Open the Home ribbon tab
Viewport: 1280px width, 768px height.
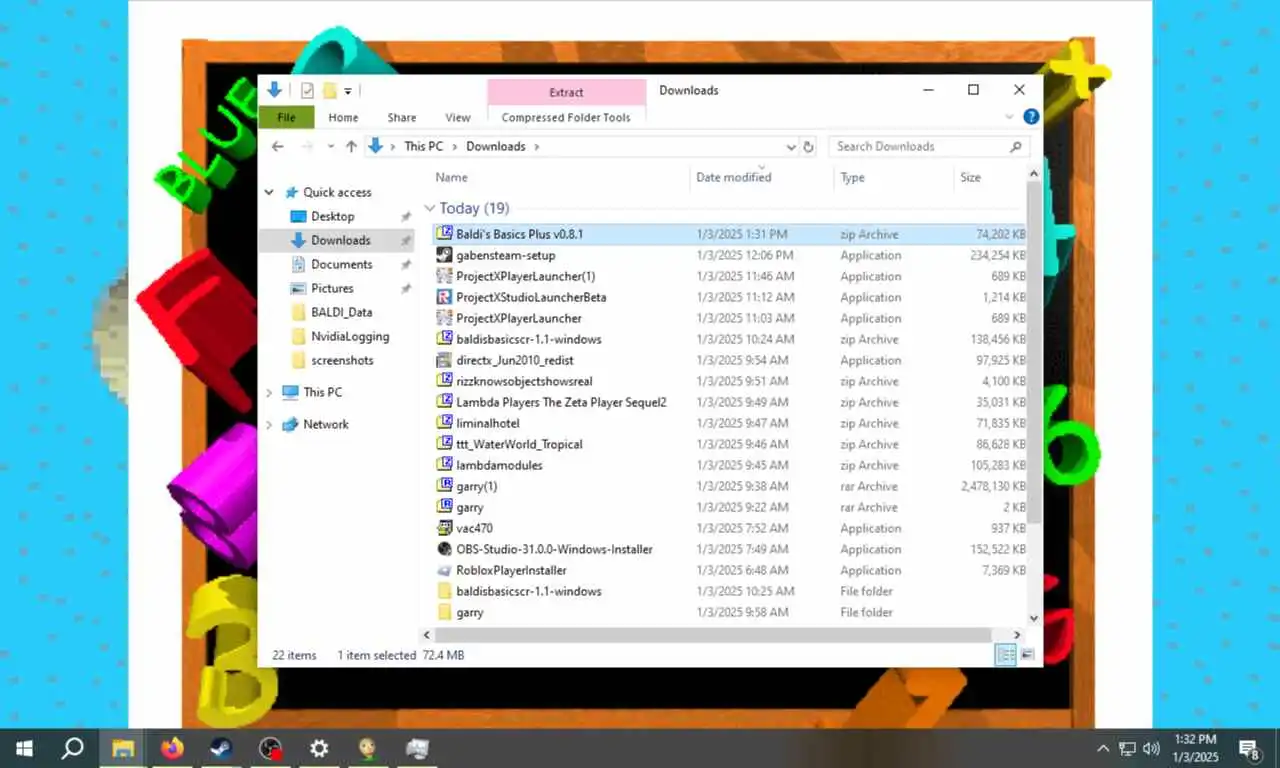click(343, 117)
